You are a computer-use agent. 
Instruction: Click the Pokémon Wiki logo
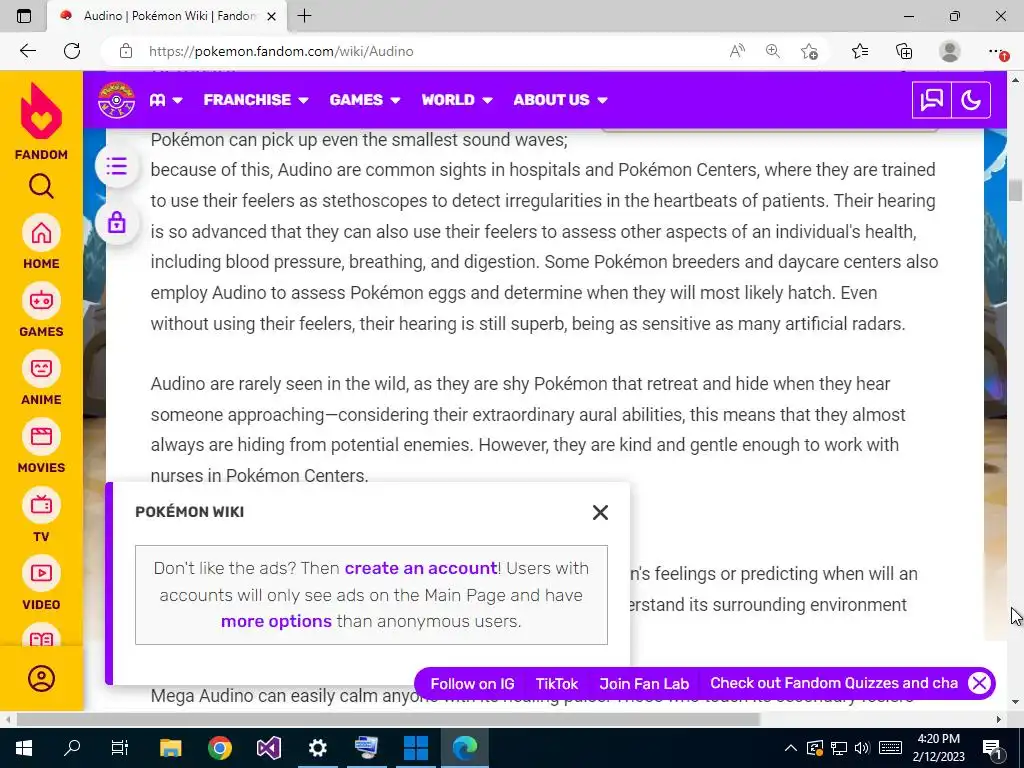coord(116,100)
